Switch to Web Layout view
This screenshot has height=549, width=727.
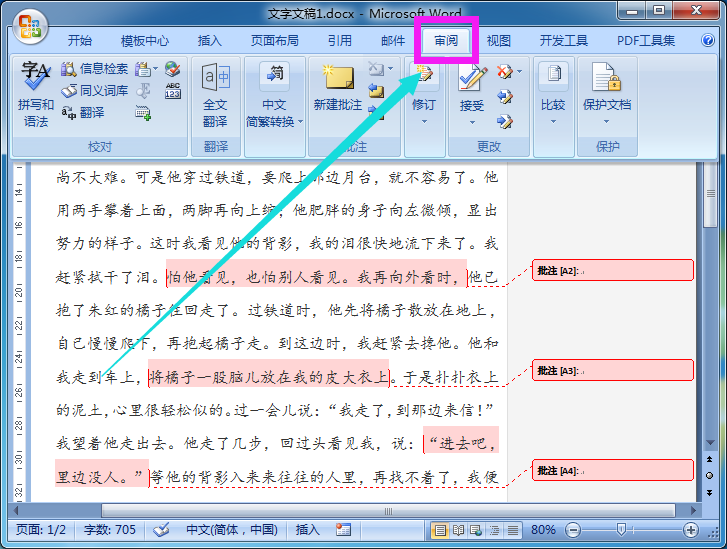[x=476, y=530]
